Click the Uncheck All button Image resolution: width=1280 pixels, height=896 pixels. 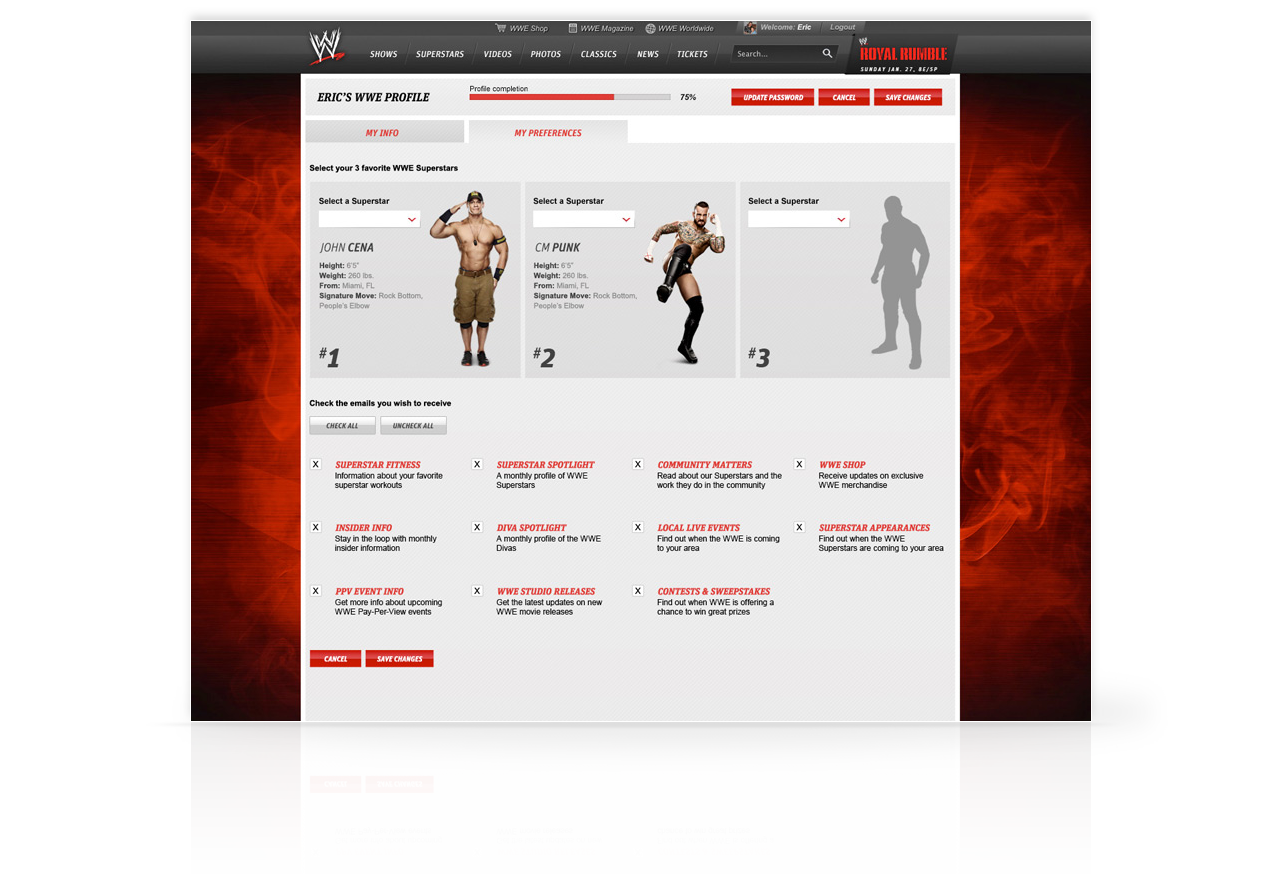coord(413,426)
